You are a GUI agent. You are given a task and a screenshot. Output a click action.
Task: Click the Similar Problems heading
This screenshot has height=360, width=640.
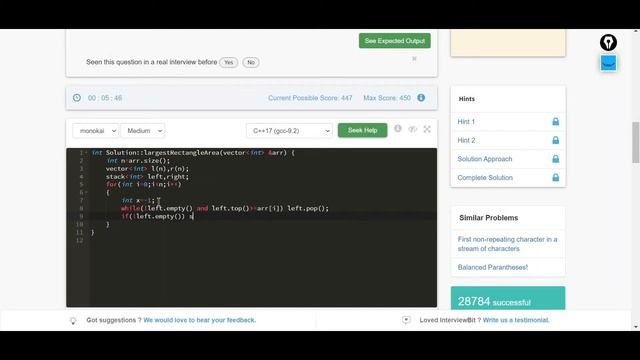pos(489,218)
